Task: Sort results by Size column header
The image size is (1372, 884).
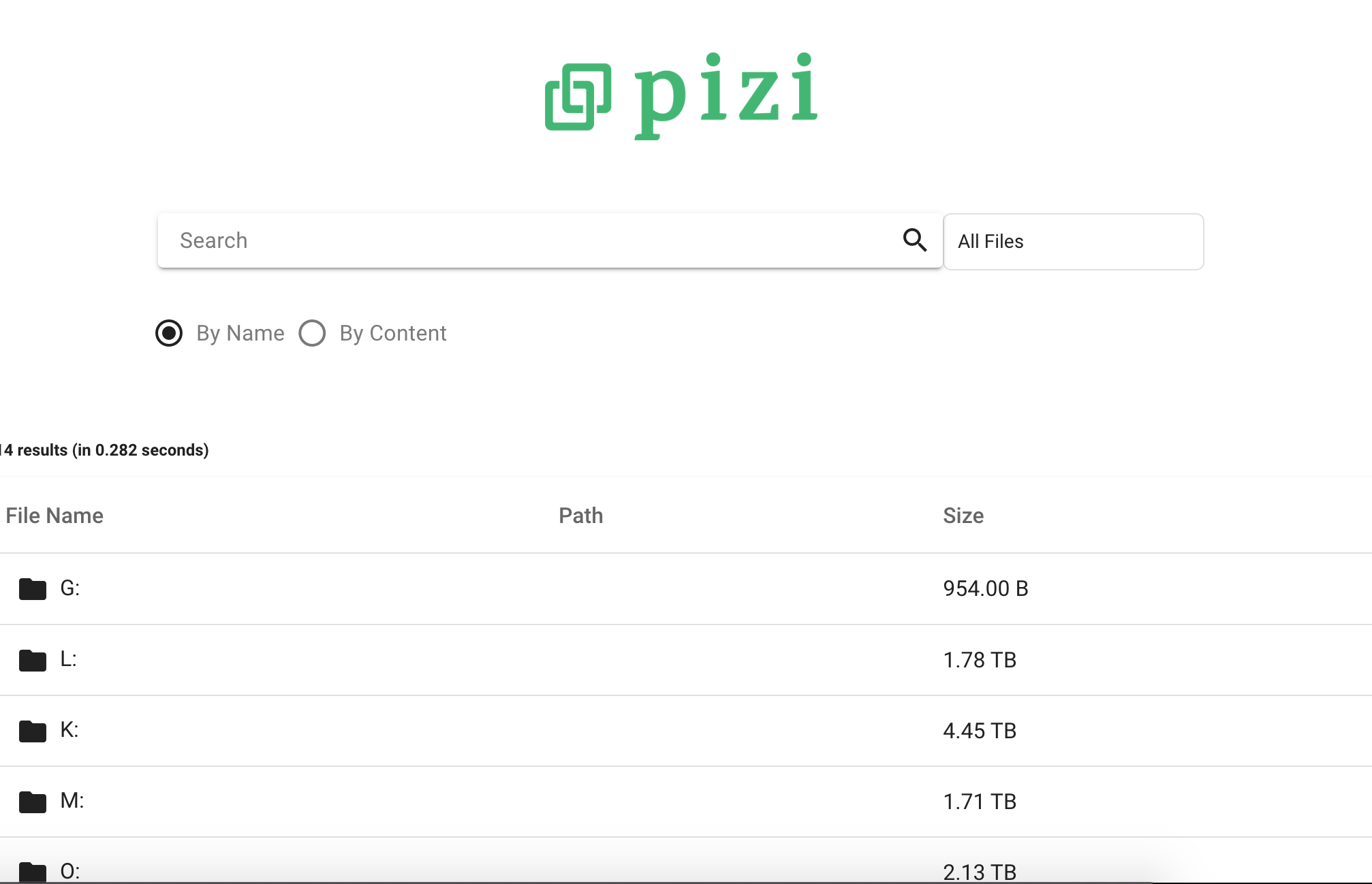Action: pyautogui.click(x=963, y=516)
